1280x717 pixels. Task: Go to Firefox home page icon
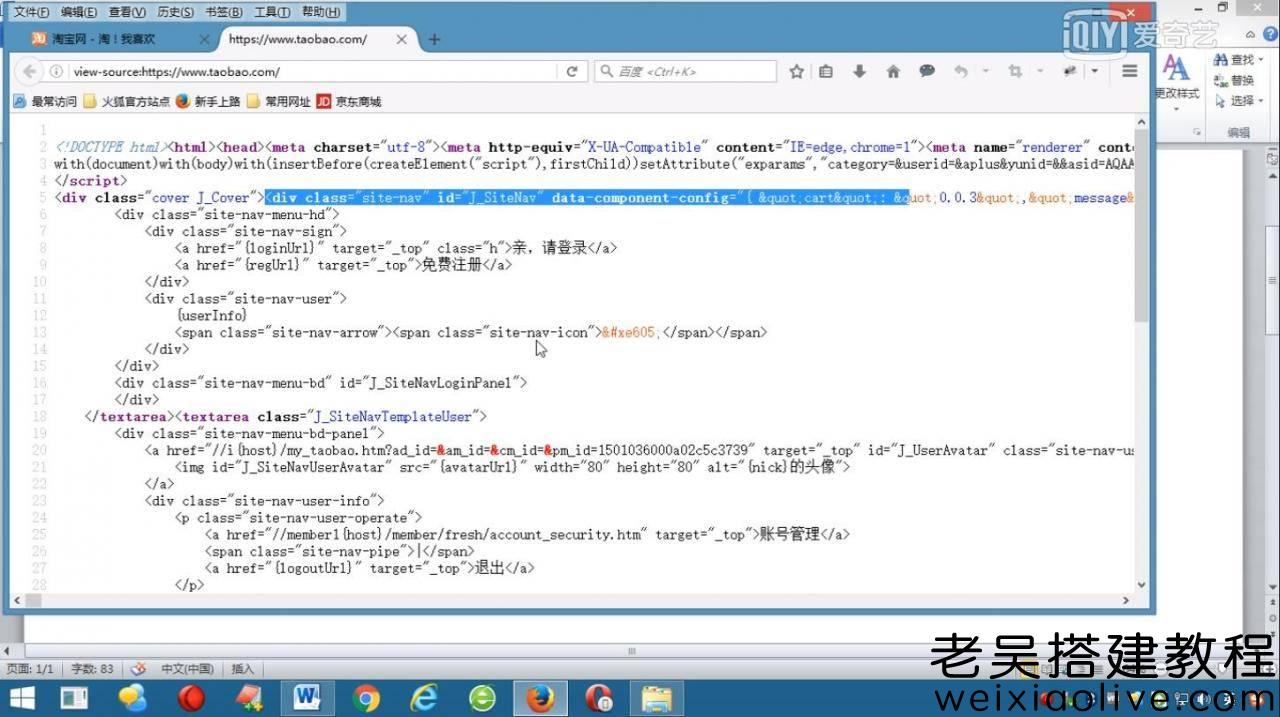pyautogui.click(x=893, y=72)
